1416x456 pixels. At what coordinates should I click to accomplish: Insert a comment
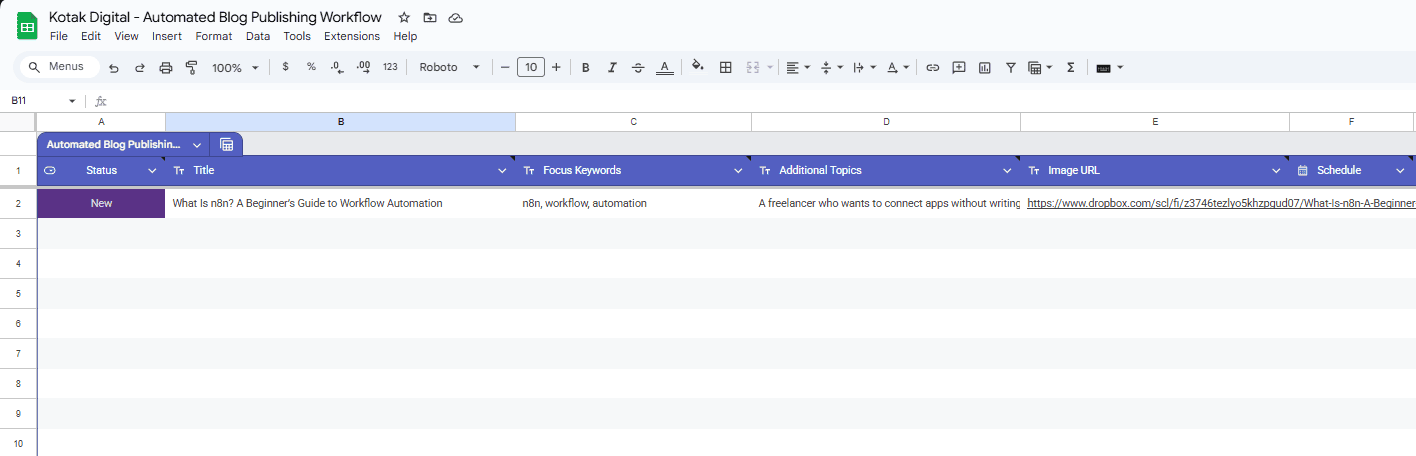coord(959,67)
